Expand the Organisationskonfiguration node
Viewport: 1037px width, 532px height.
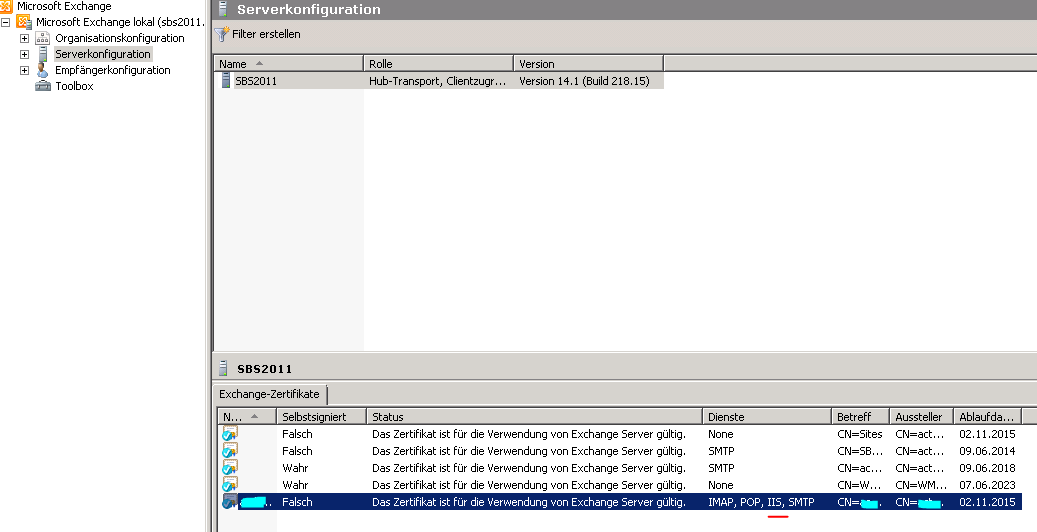click(25, 38)
